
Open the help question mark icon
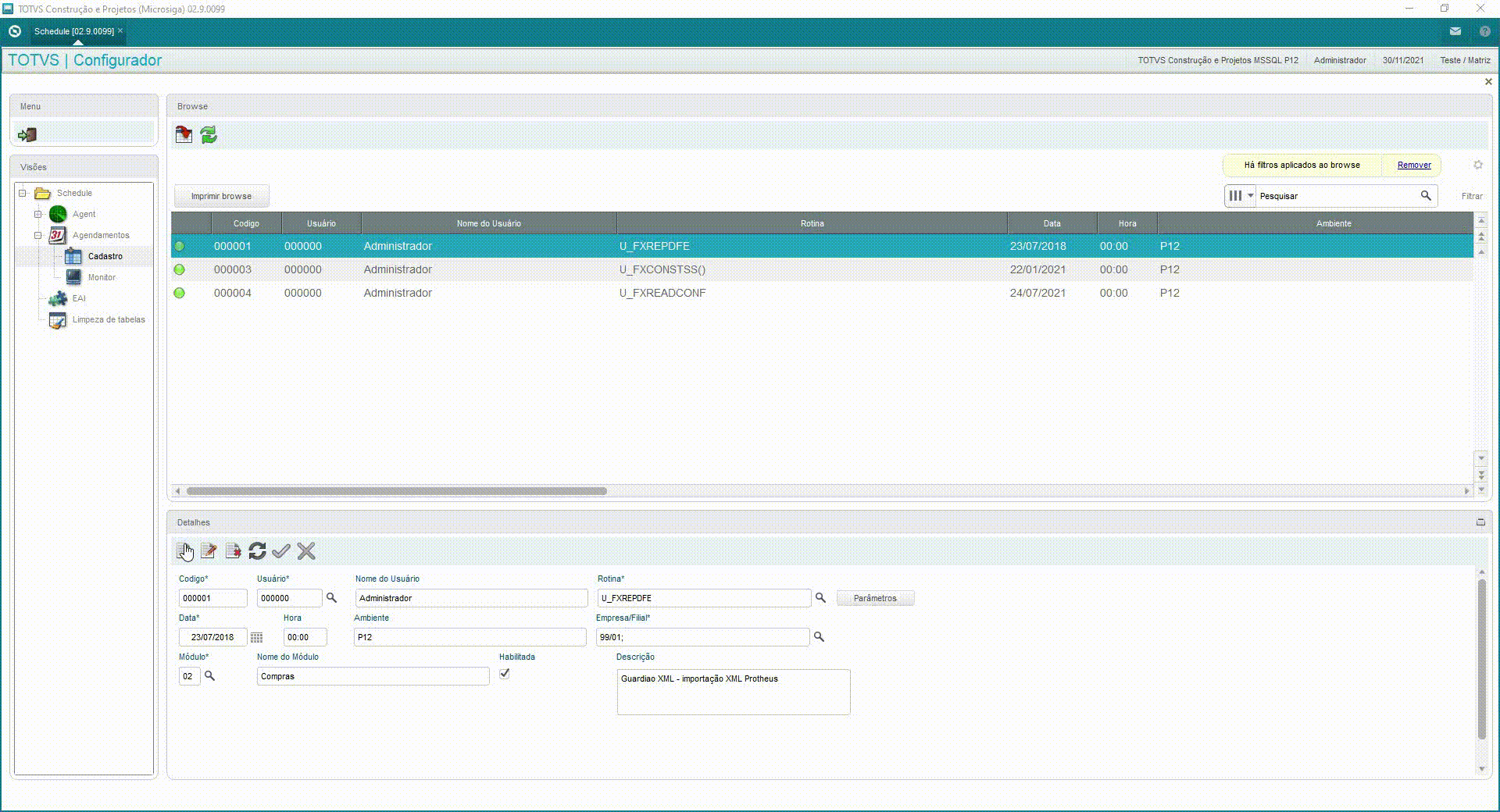[x=1485, y=31]
